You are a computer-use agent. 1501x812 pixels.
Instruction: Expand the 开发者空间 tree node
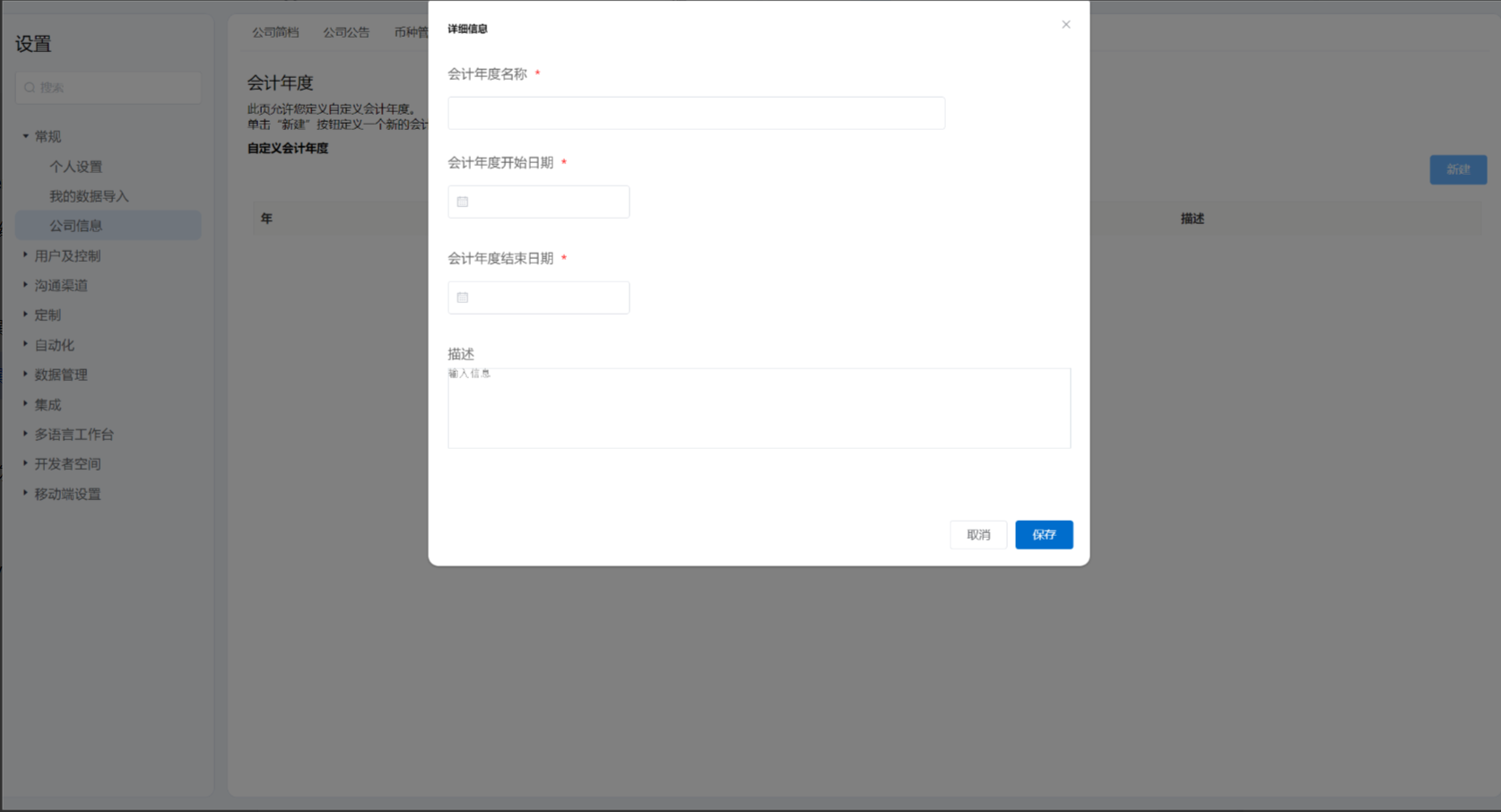point(25,463)
